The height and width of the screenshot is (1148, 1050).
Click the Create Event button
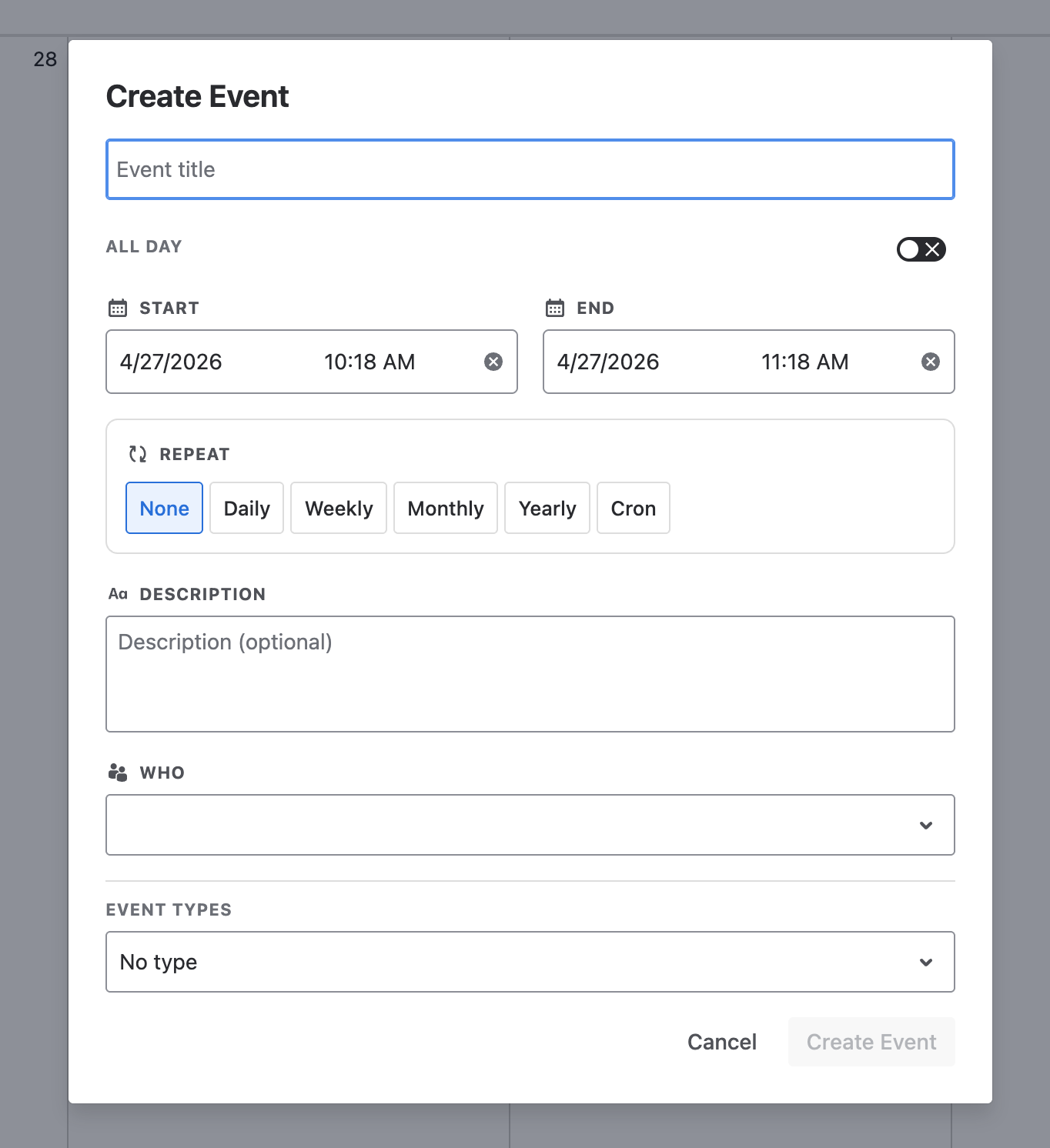pos(871,1042)
